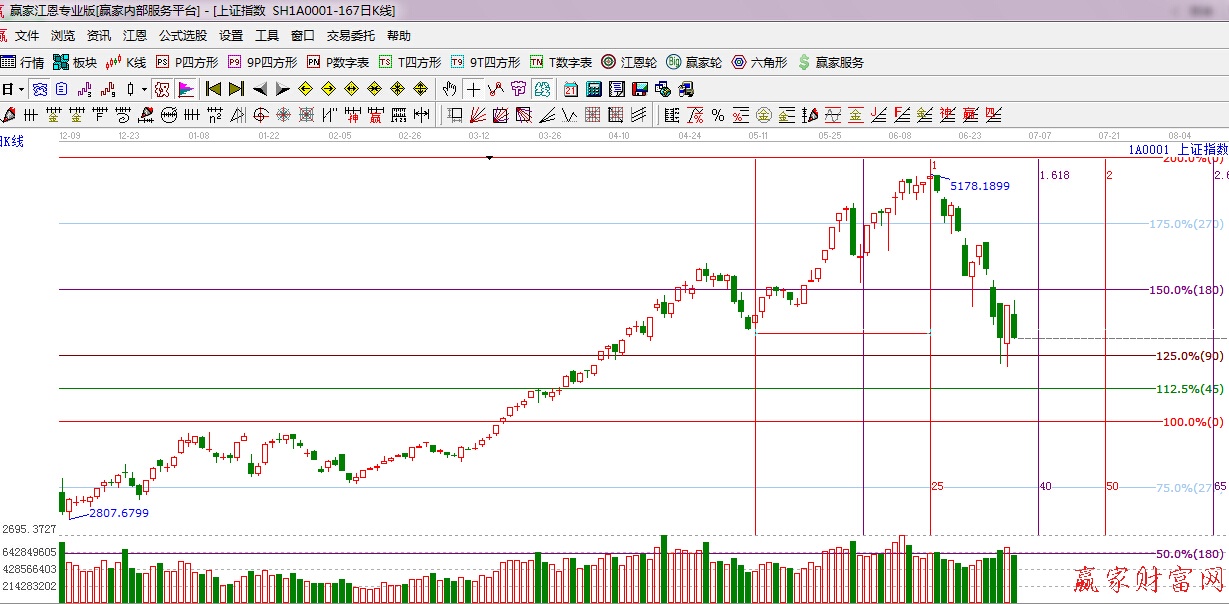Open the candlestick style dropdown arrow
This screenshot has width=1229, height=604.
coord(144,89)
